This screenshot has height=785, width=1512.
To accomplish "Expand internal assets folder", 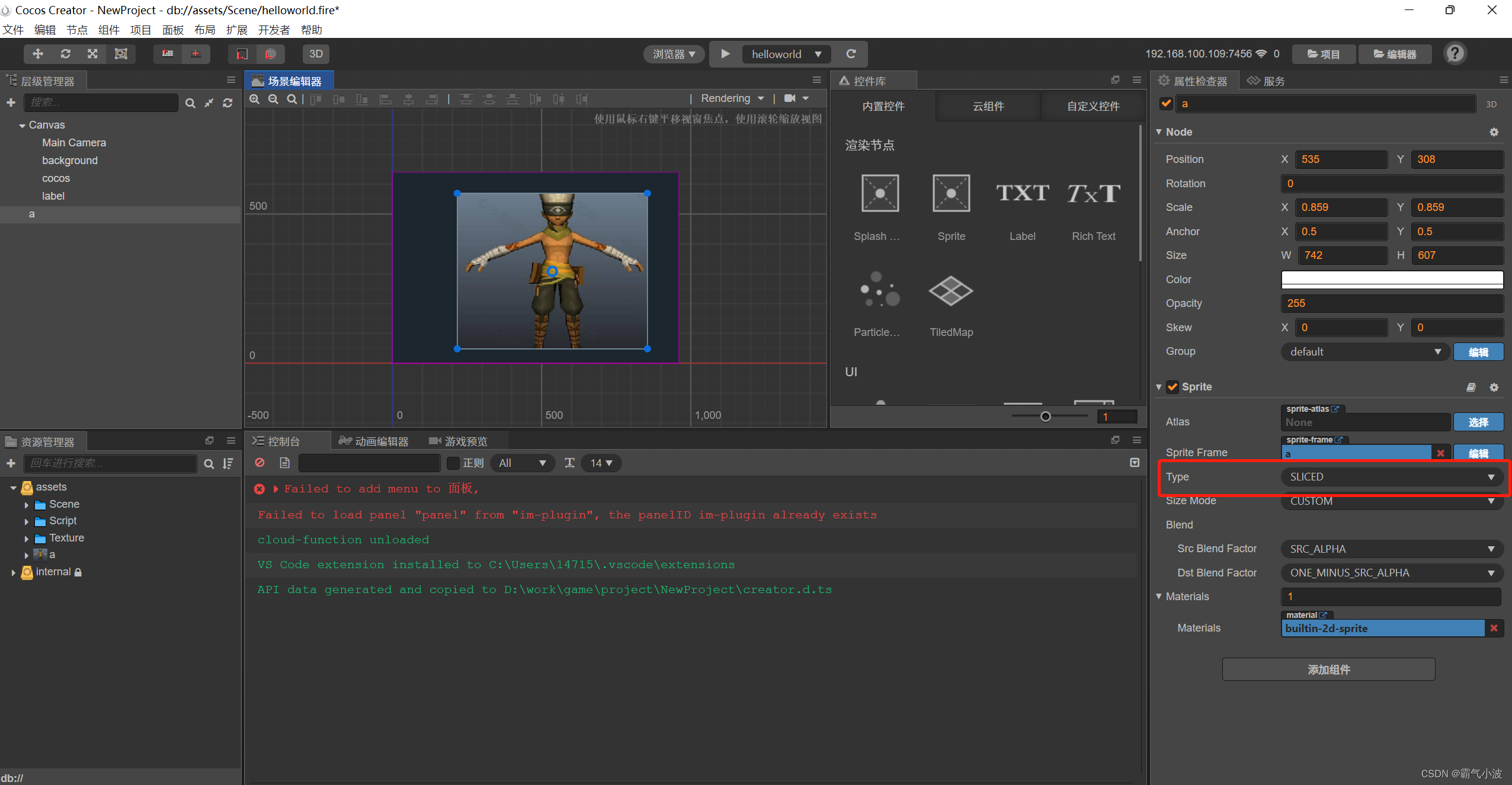I will pyautogui.click(x=13, y=572).
